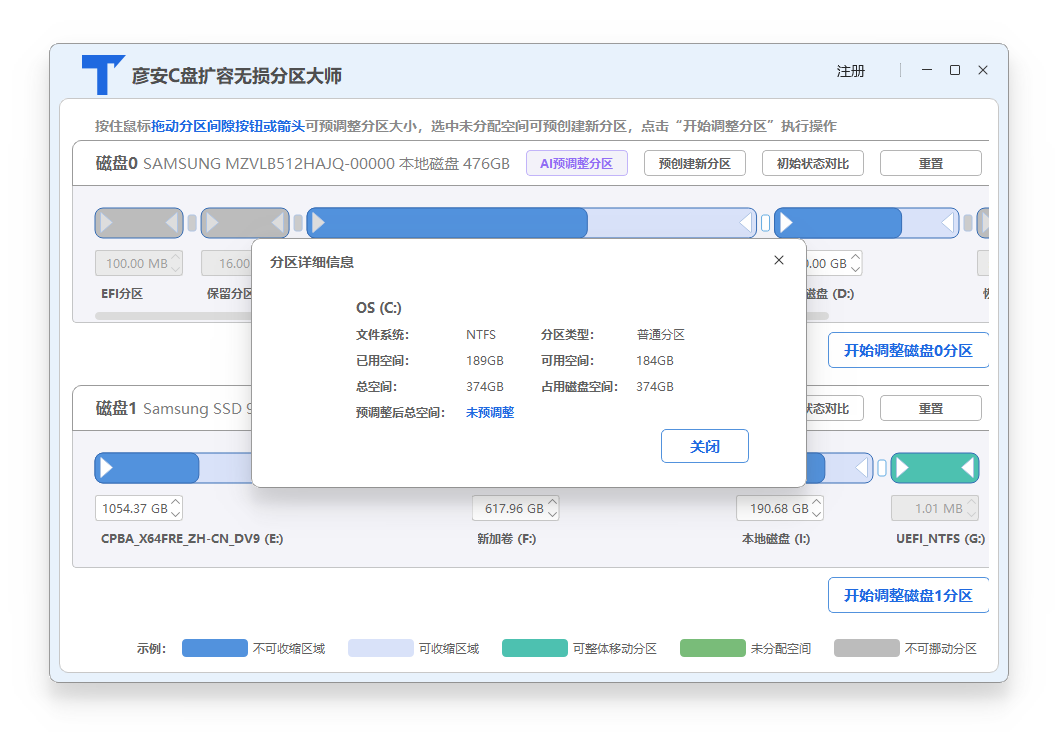Increase the 1054.37 GB size with up arrow
1055x732 pixels.
176,503
